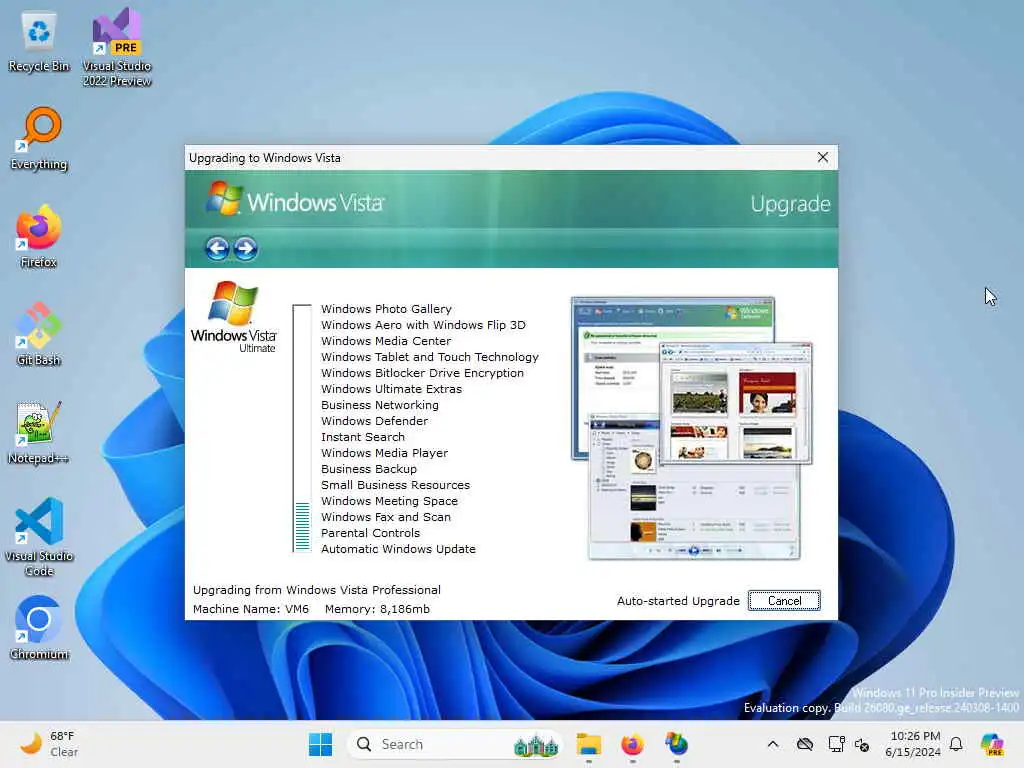Viewport: 1024px width, 768px height.
Task: Select 'Windows Photo Gallery' text
Action: (386, 309)
